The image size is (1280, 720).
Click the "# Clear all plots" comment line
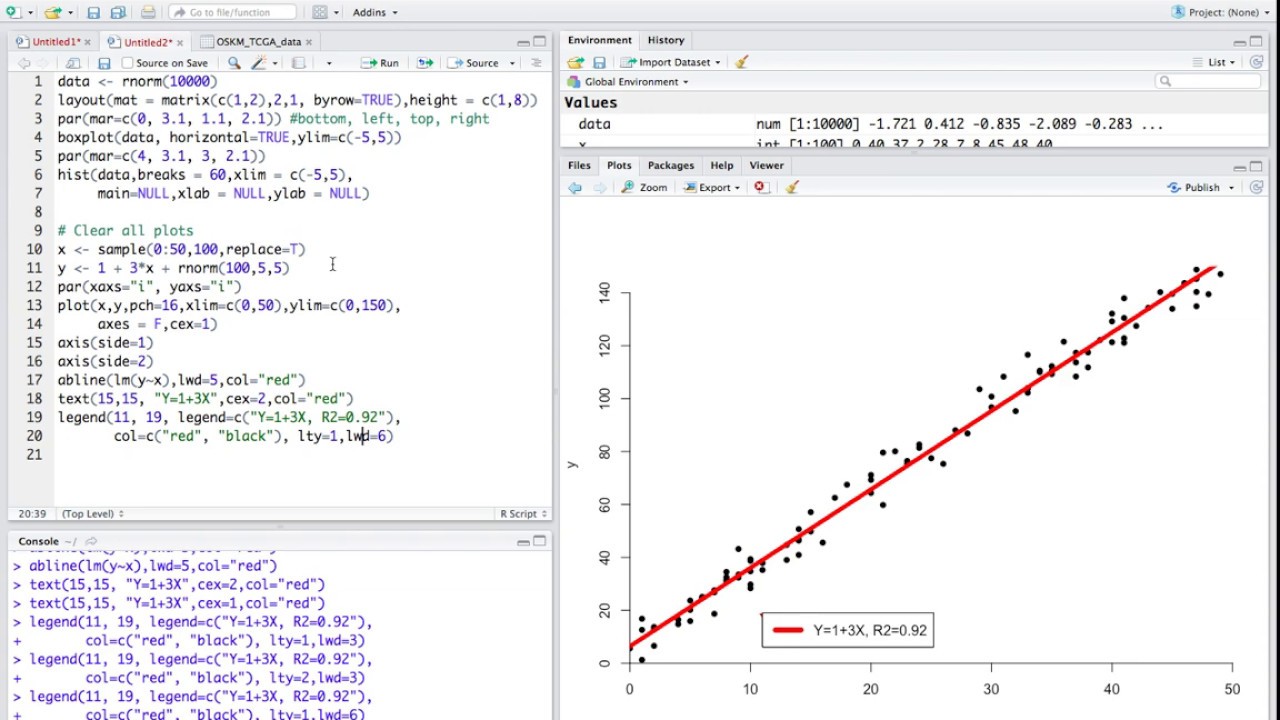(125, 230)
